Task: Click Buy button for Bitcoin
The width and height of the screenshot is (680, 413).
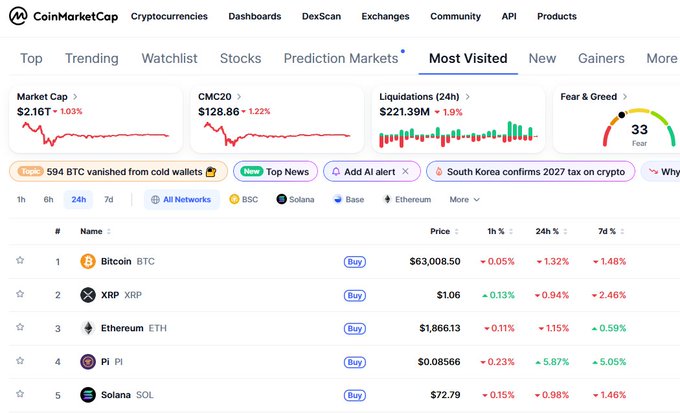Action: (355, 262)
